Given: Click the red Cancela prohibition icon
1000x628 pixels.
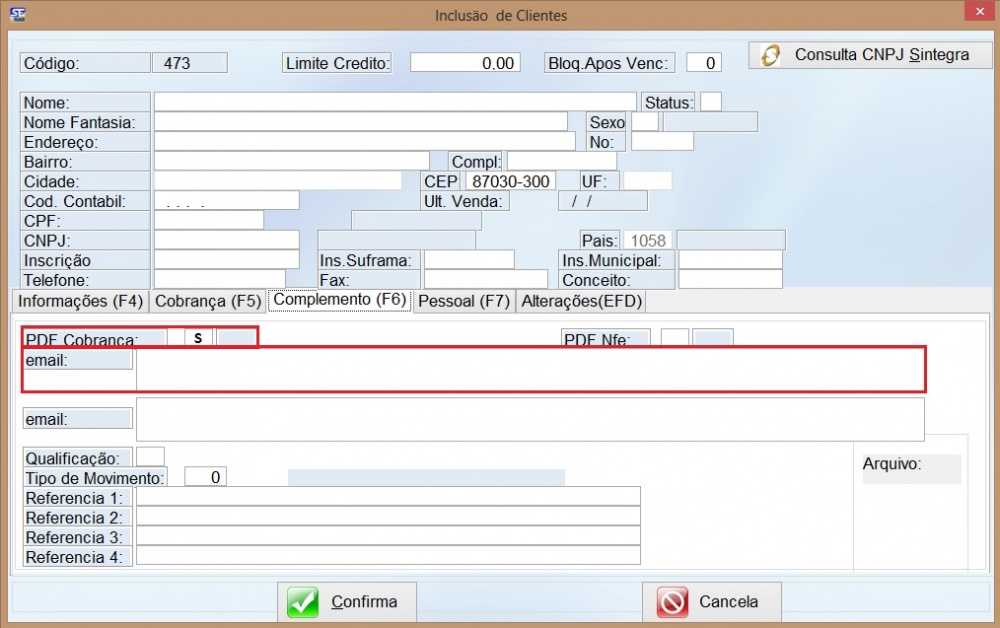Looking at the screenshot, I should [x=673, y=602].
